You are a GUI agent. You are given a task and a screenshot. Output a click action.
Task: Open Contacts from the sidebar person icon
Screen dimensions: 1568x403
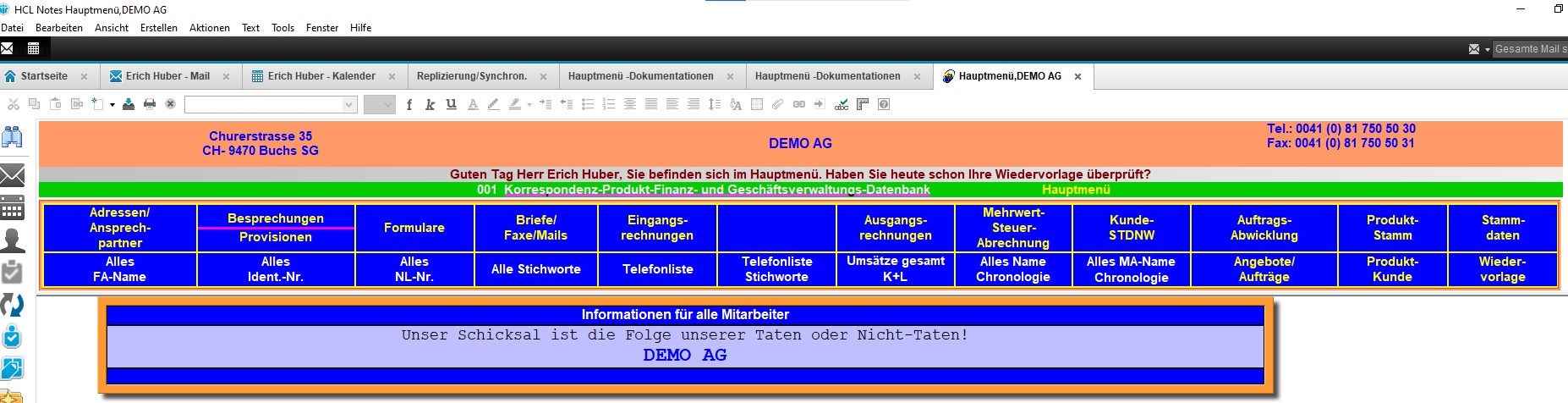point(13,240)
